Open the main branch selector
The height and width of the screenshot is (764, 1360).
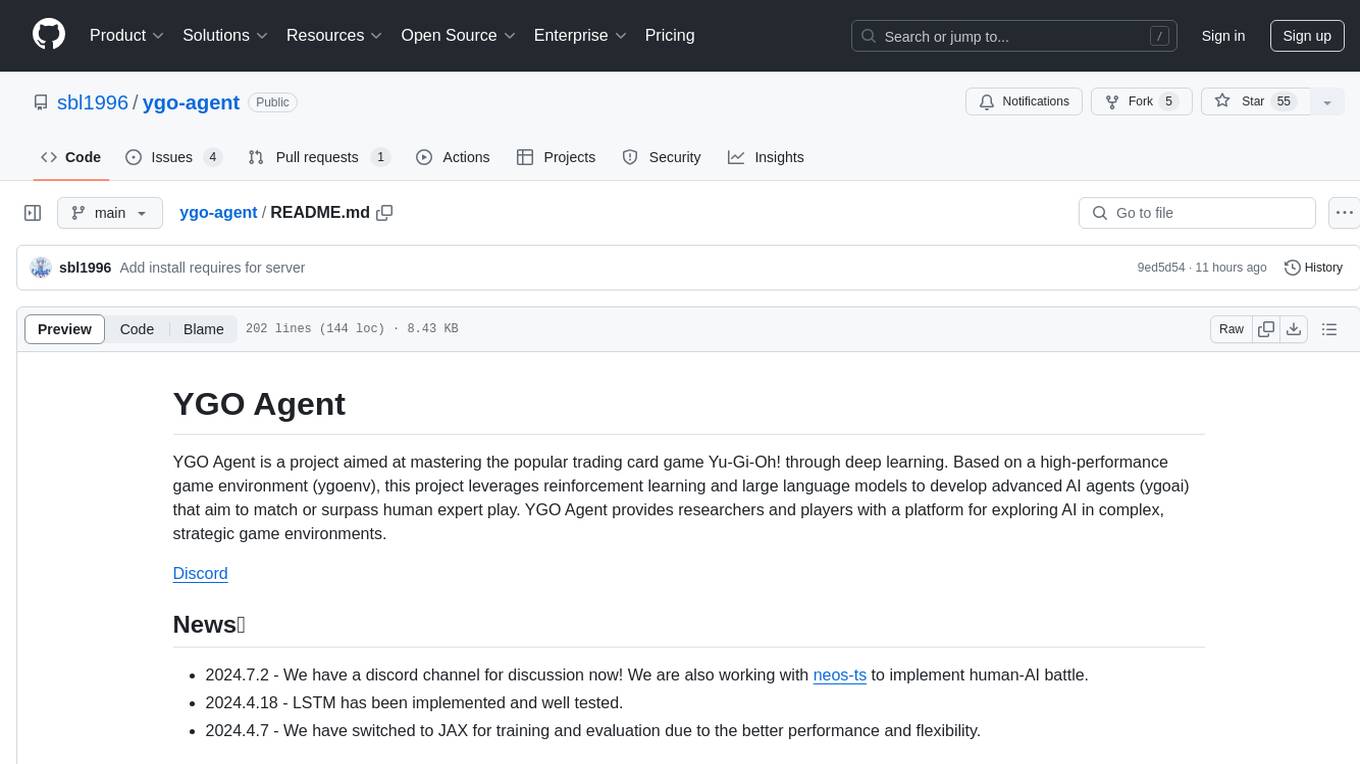[109, 213]
